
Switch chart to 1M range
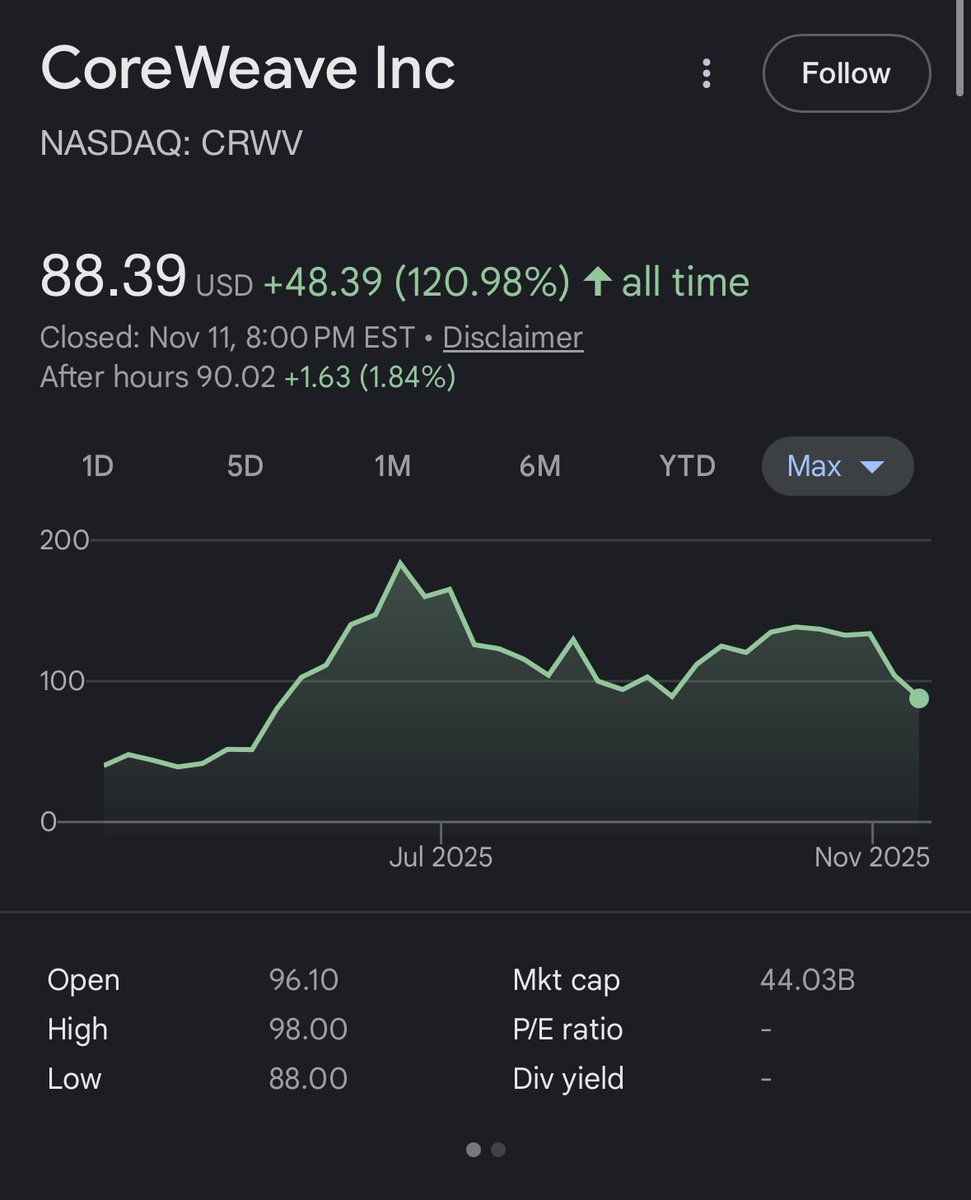click(x=392, y=466)
